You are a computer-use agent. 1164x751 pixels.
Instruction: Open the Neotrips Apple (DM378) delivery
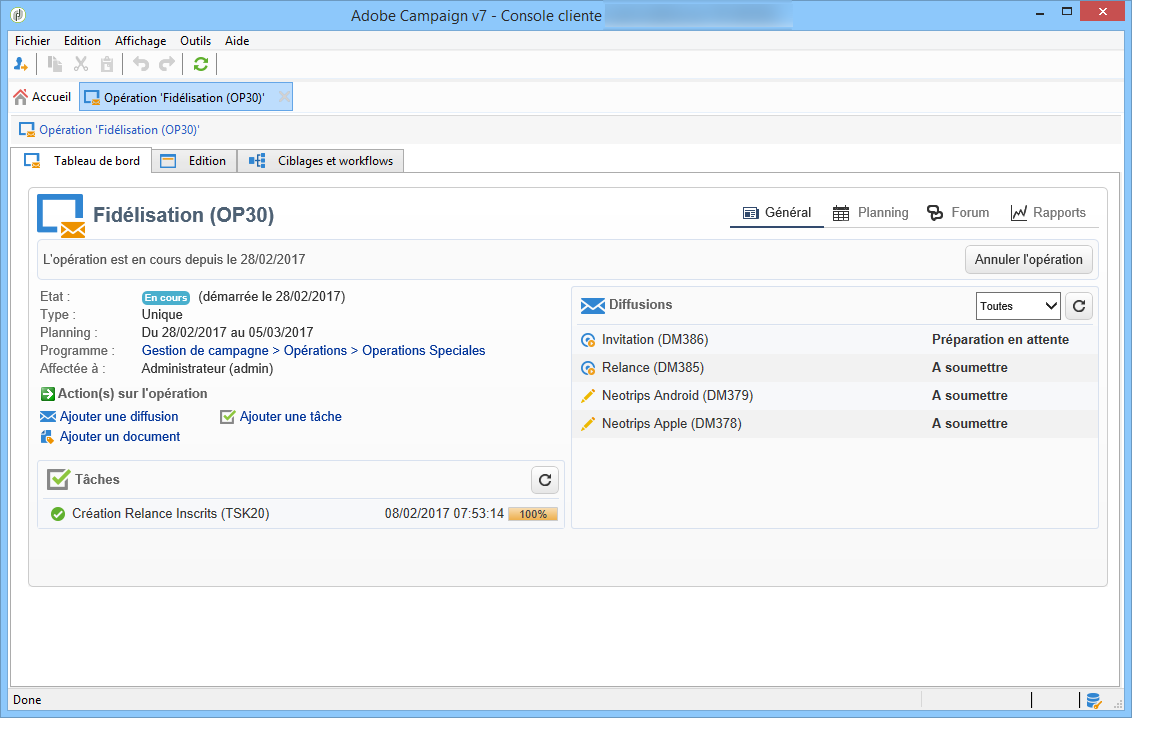671,424
